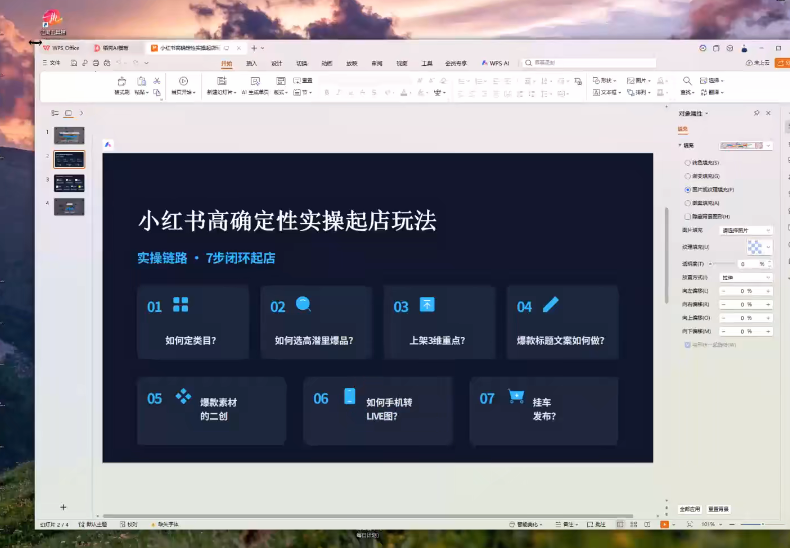Click the Print Preview icon in quick toolbar
The width and height of the screenshot is (790, 548).
107,63
